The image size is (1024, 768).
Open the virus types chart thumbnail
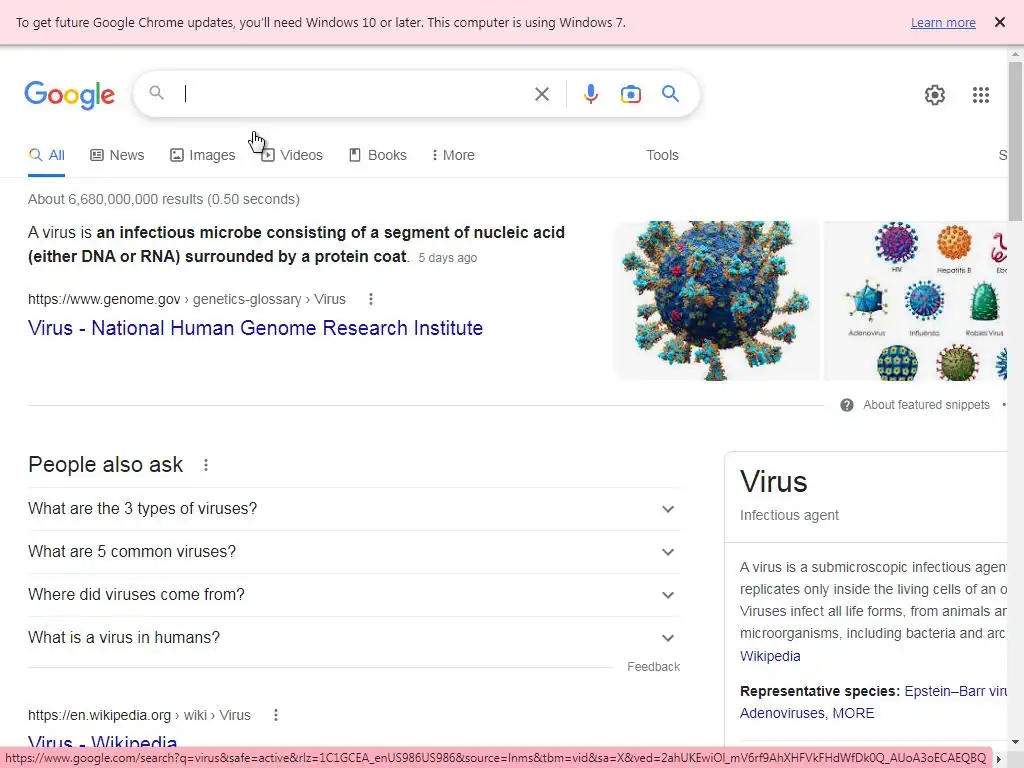(915, 300)
